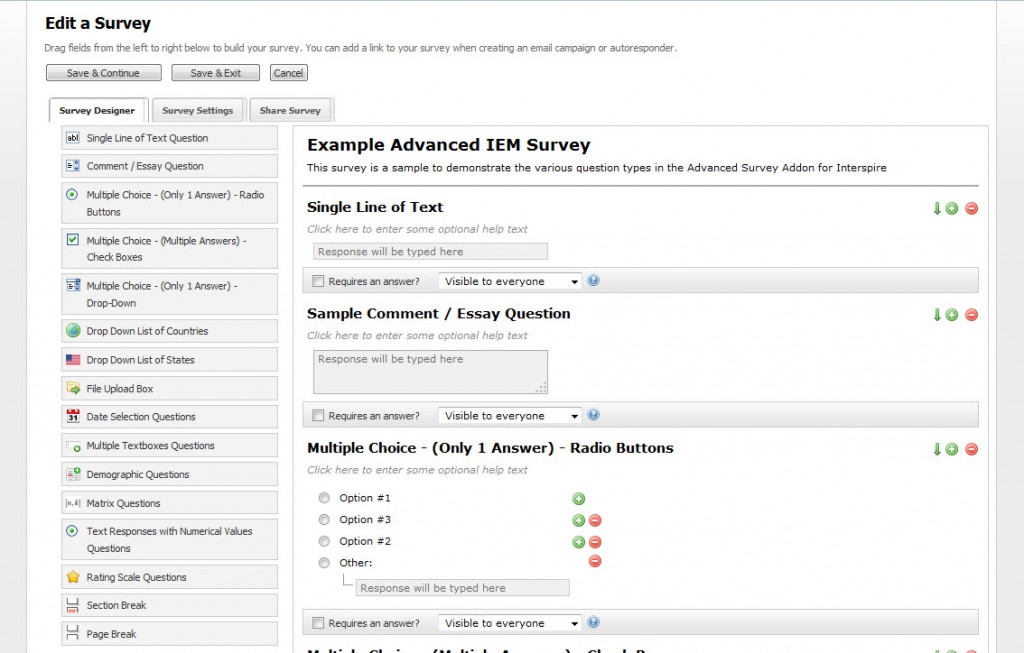
Task: Click the Other response text field
Action: (462, 588)
